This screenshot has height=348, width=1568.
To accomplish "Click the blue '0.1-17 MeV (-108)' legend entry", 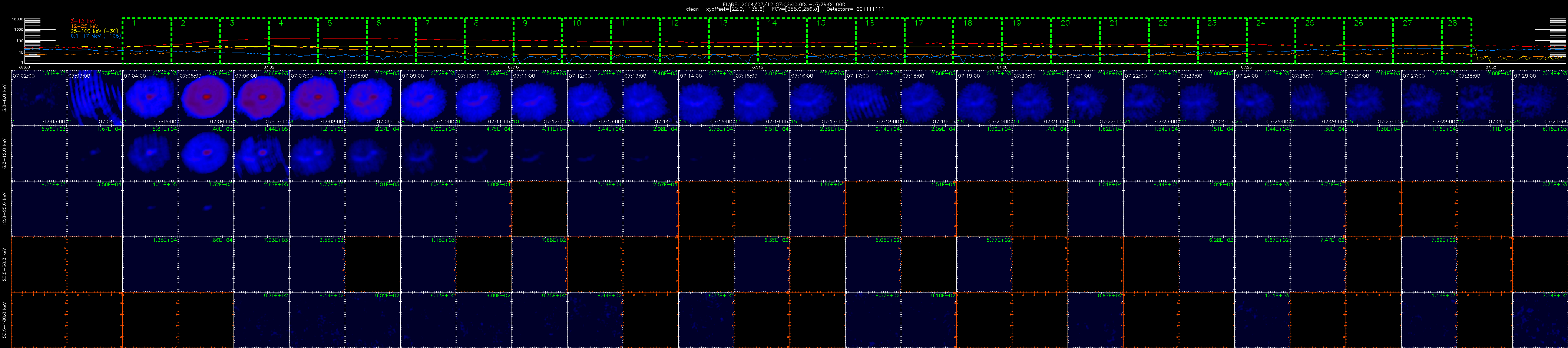I will tap(96, 36).
